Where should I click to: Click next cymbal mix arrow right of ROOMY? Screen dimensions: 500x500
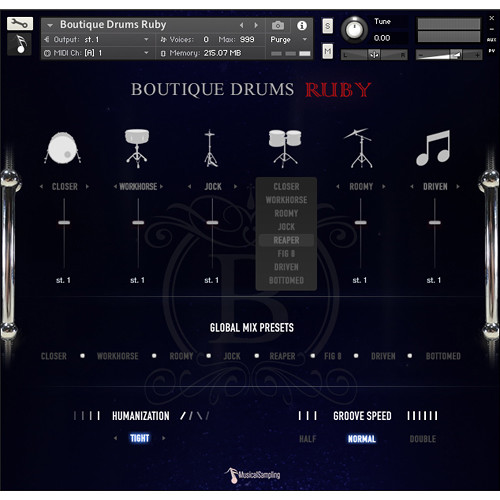(x=384, y=187)
